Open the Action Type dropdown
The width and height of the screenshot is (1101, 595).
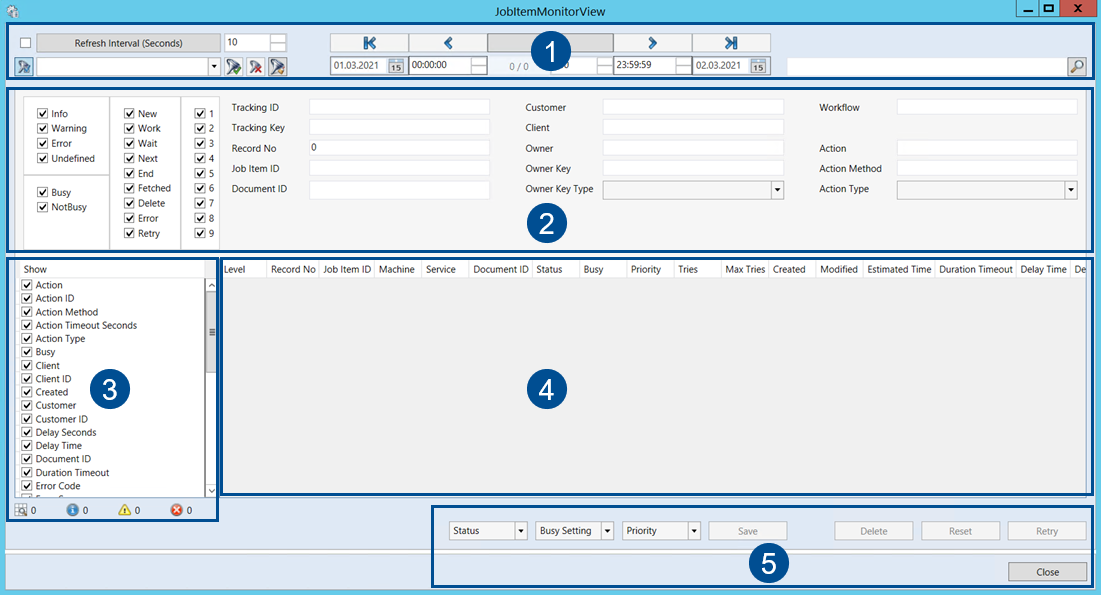pos(1071,189)
